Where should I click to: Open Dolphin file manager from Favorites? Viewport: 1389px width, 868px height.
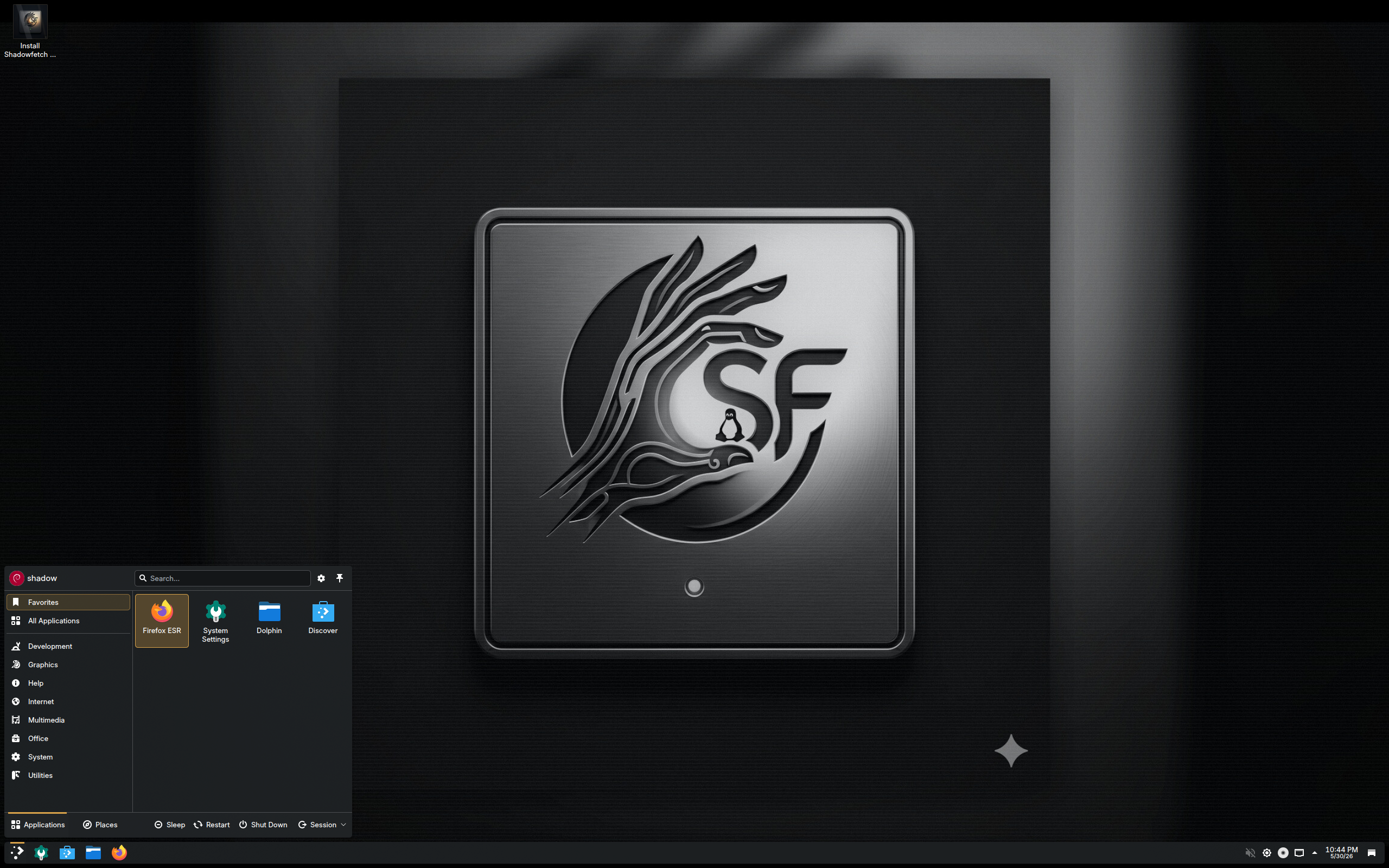coord(269,620)
